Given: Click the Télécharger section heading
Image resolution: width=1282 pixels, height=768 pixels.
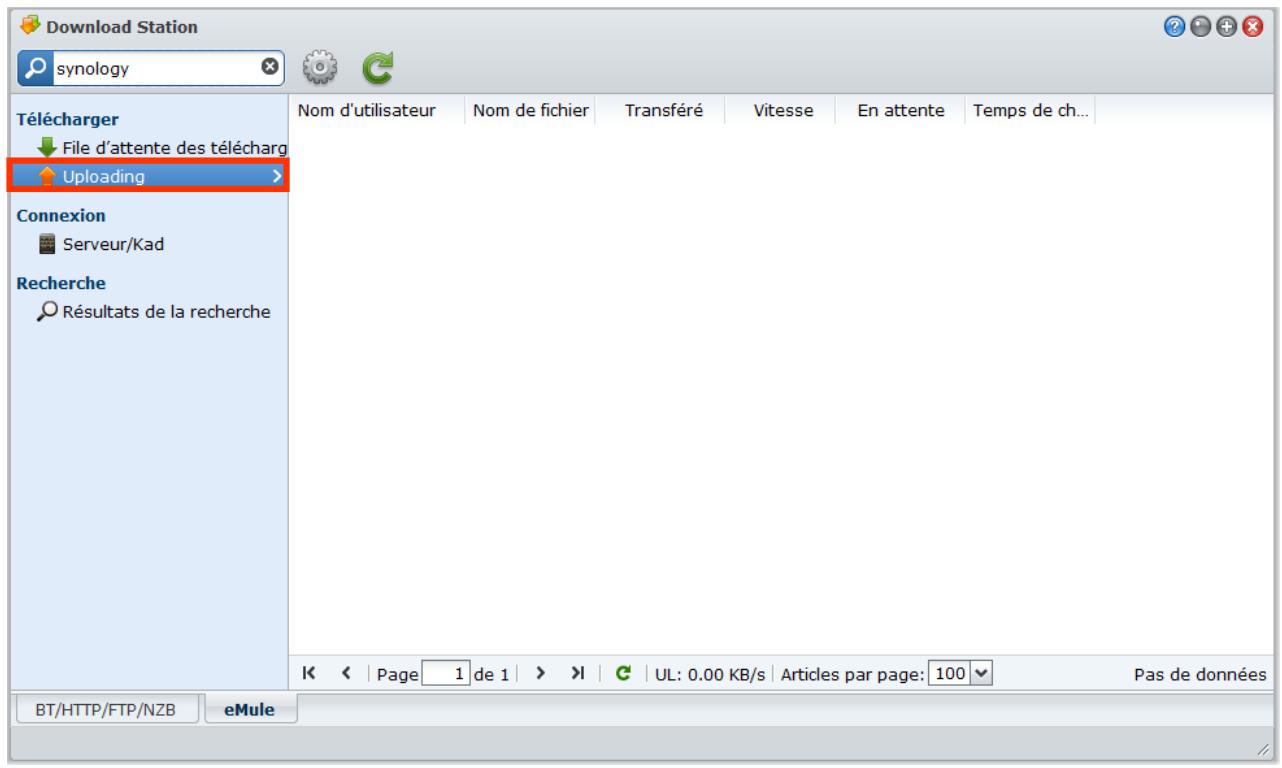Looking at the screenshot, I should 68,119.
